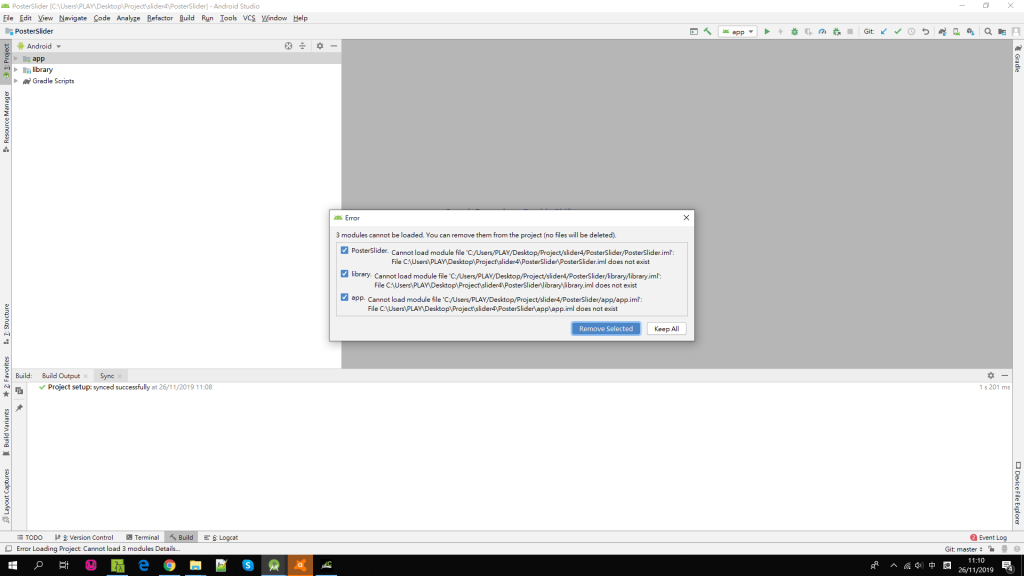
Task: Click the Apply Changes lightning icon
Action: click(780, 31)
